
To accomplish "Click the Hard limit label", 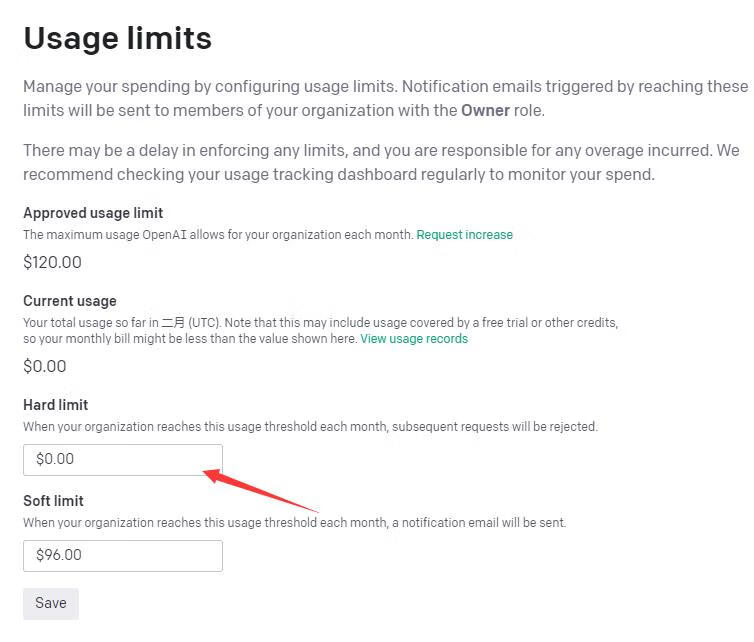I will [56, 404].
